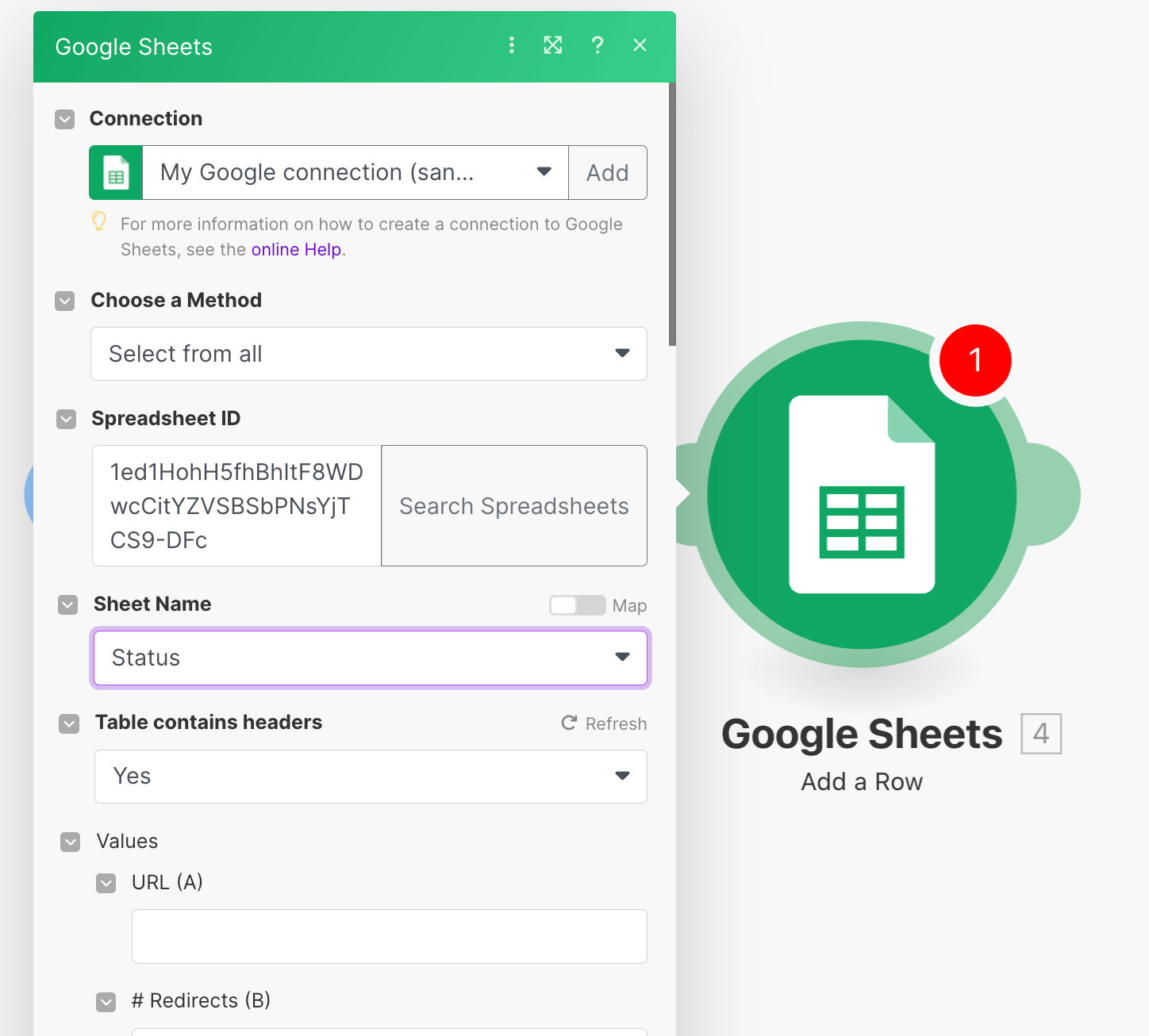
Task: Expand the Google Sheets panel to fullscreen
Action: 553,45
